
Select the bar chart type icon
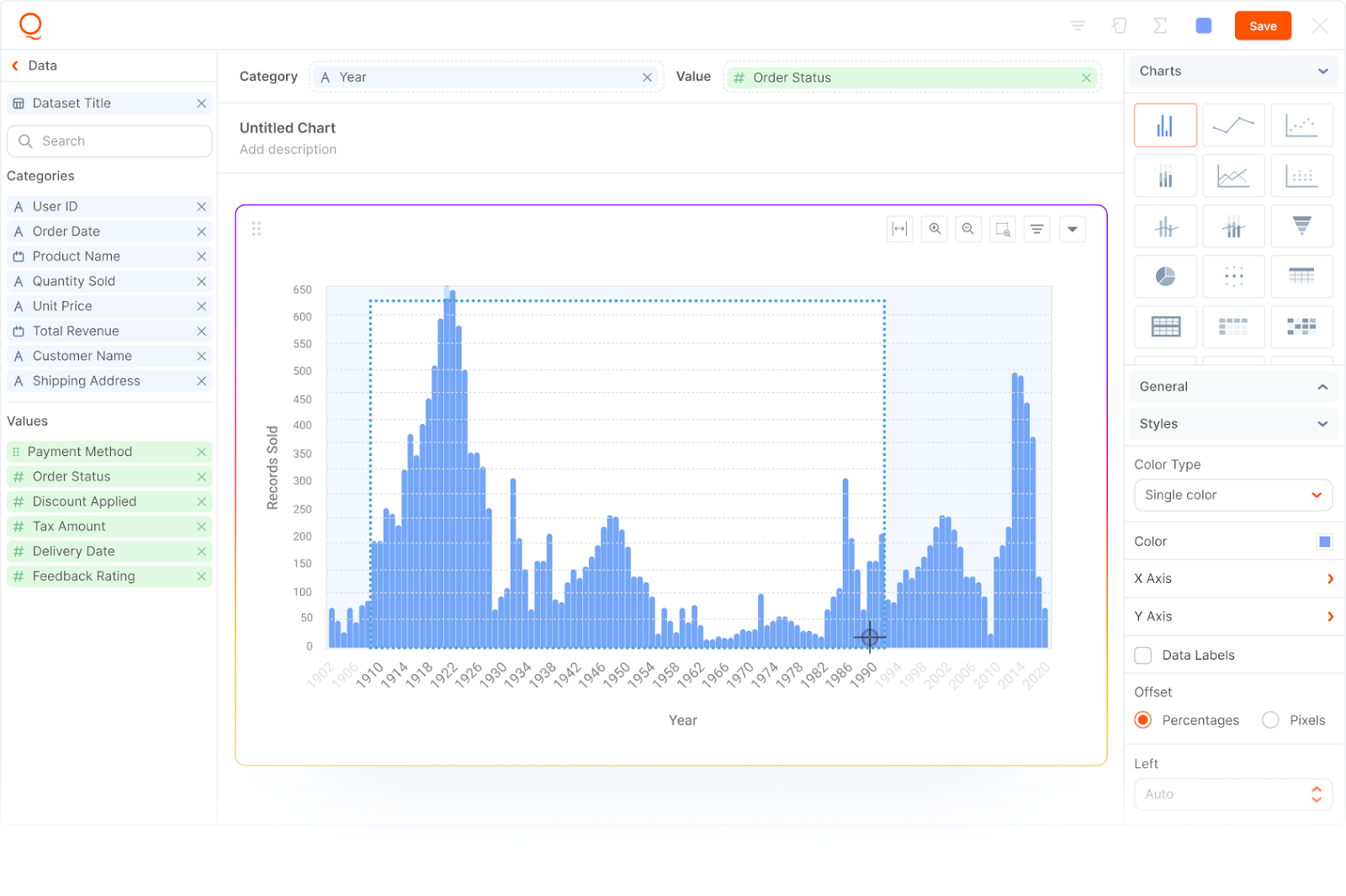pos(1165,126)
